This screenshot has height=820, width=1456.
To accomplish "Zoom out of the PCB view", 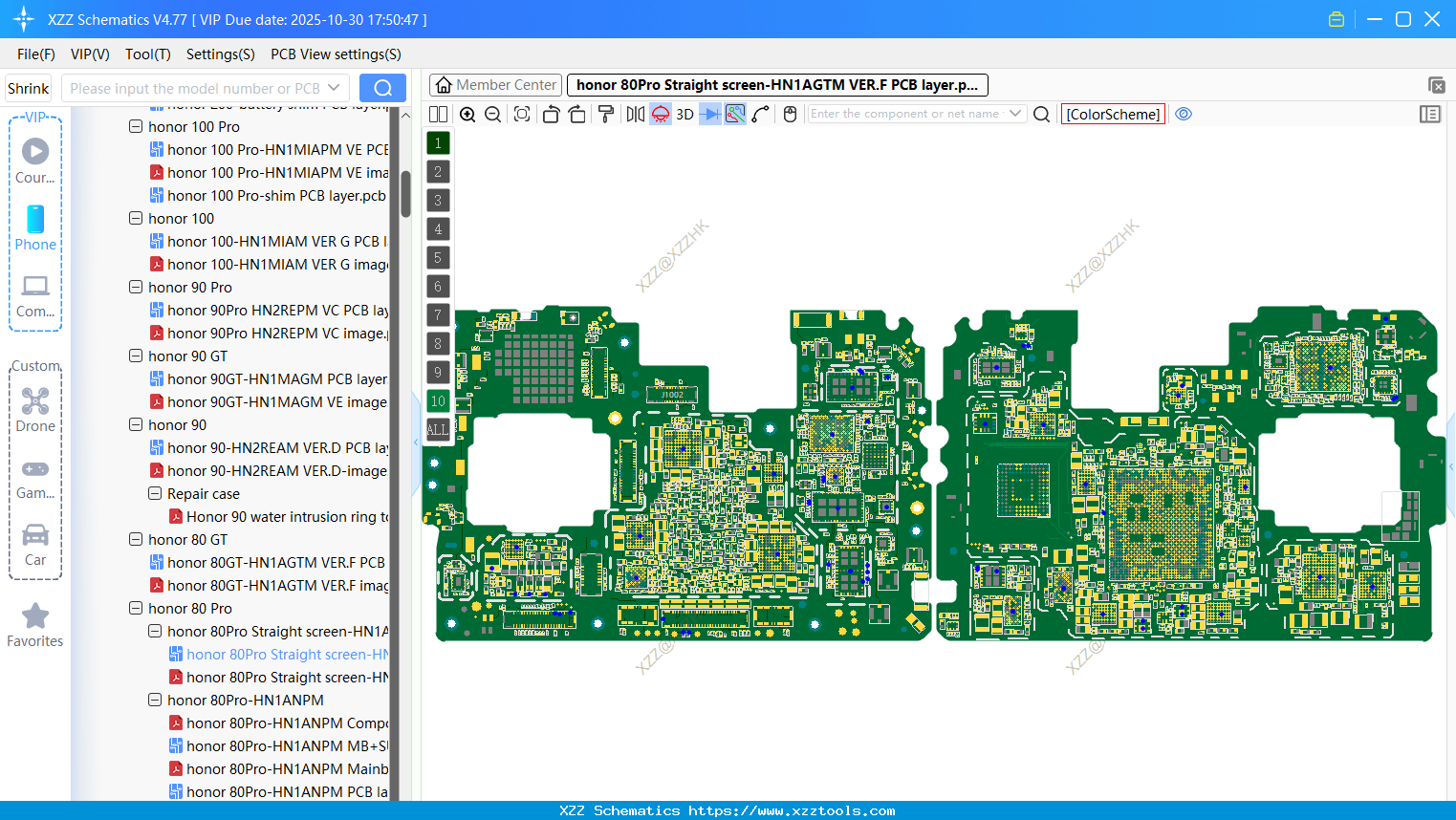I will (493, 114).
